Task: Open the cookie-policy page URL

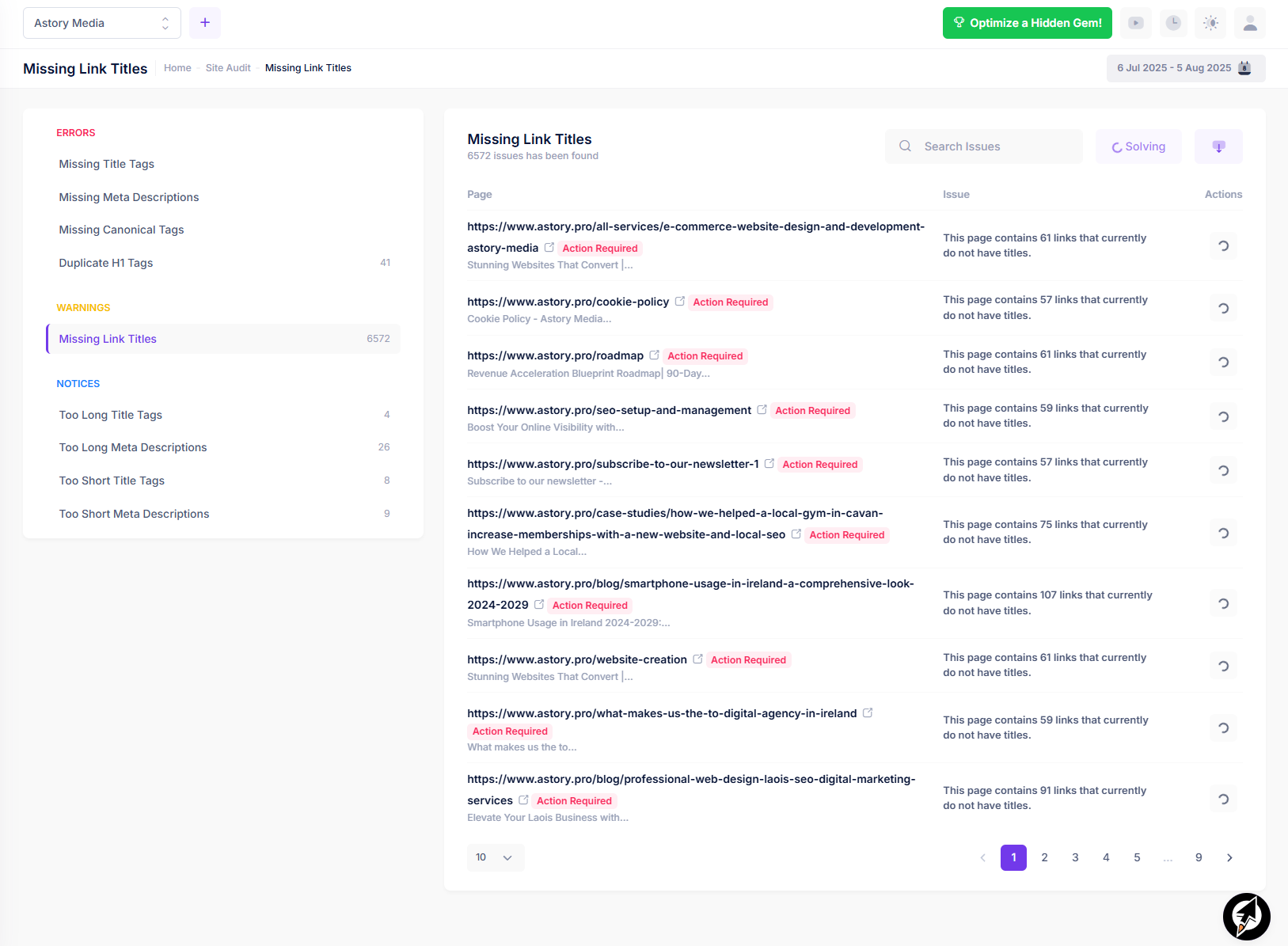Action: coord(568,302)
